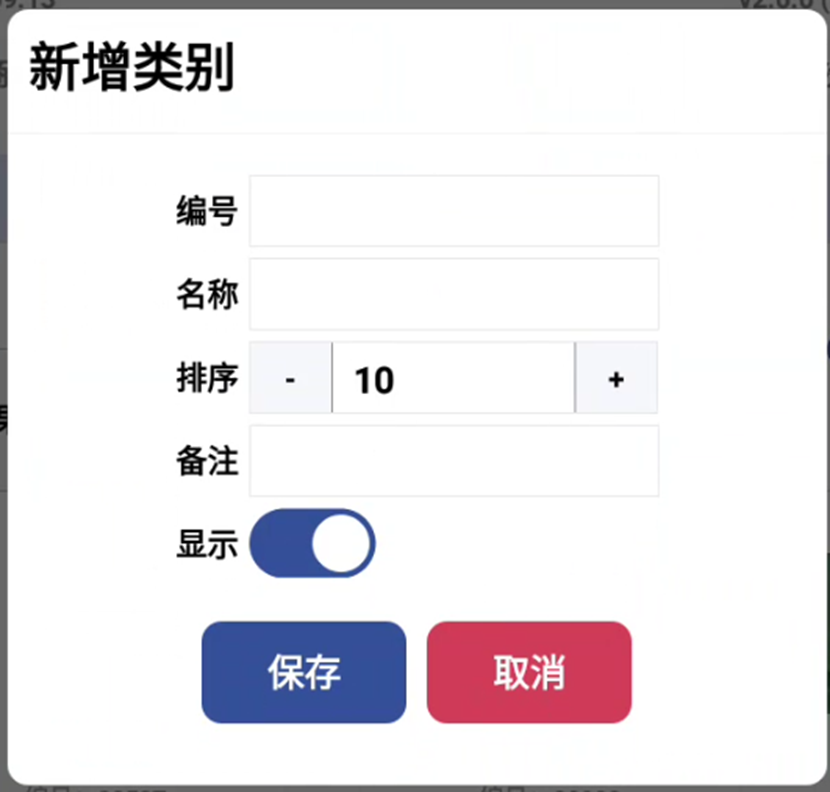The image size is (830, 792).
Task: Click the white knob of 显示 switch
Action: coord(340,544)
